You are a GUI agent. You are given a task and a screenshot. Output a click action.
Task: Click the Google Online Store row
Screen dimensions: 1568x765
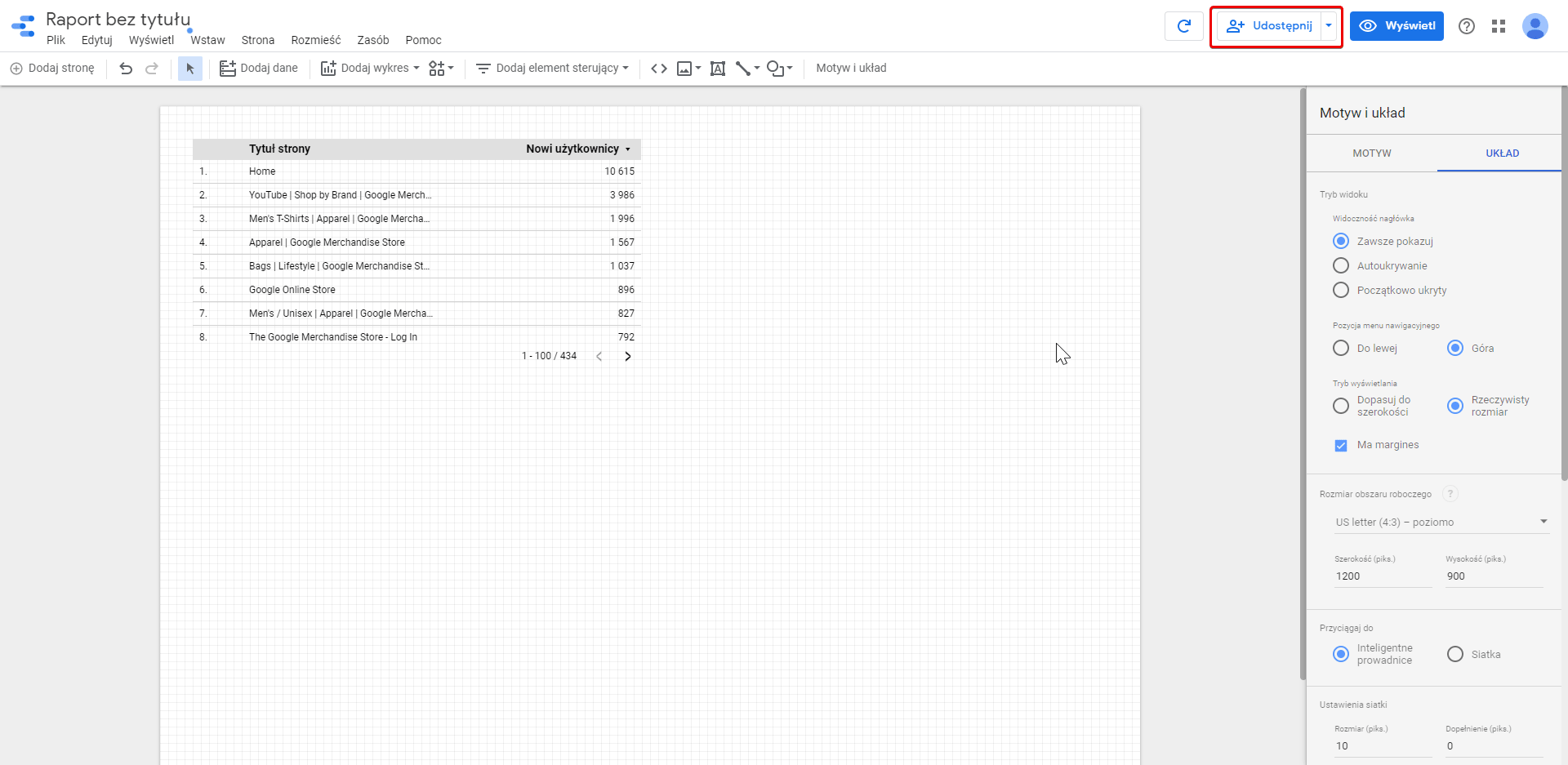tap(416, 290)
